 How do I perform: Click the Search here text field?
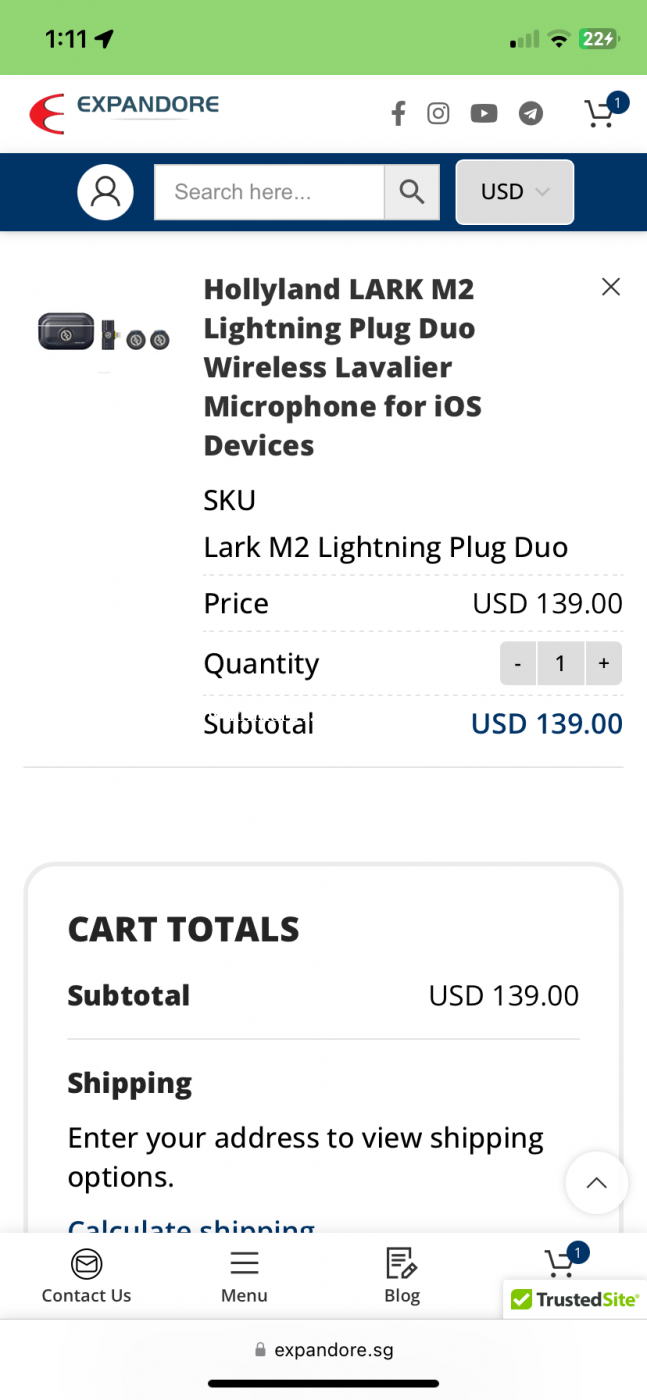coord(269,192)
